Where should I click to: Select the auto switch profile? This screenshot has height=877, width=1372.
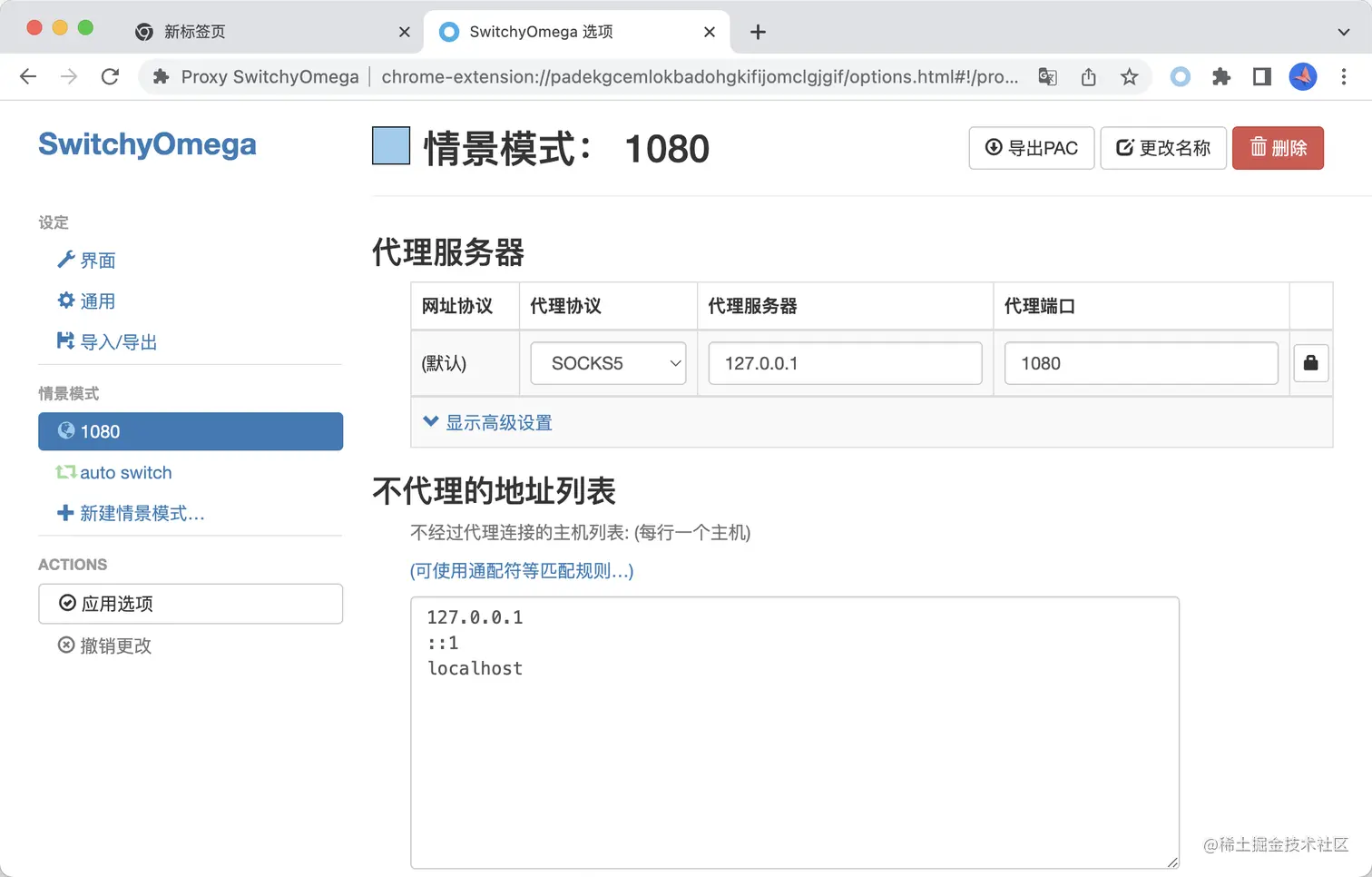coord(113,472)
